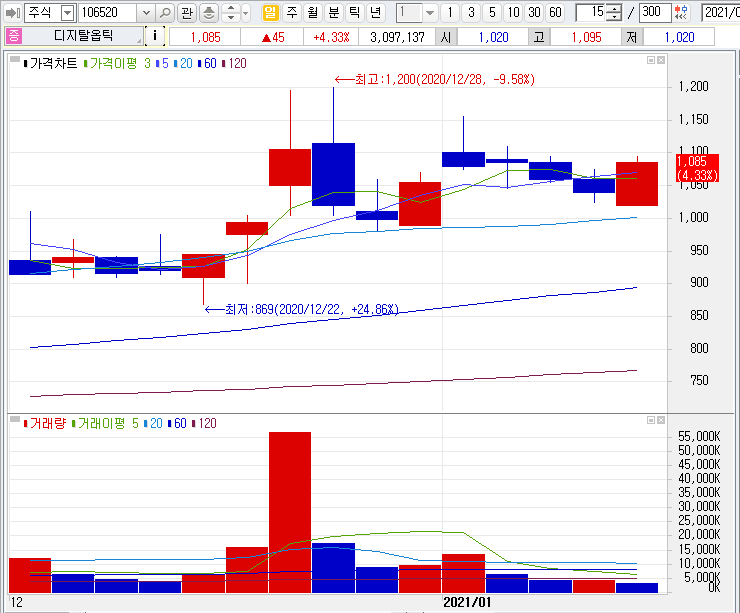
Task: Click the candle count field showing 15
Action: 590,12
